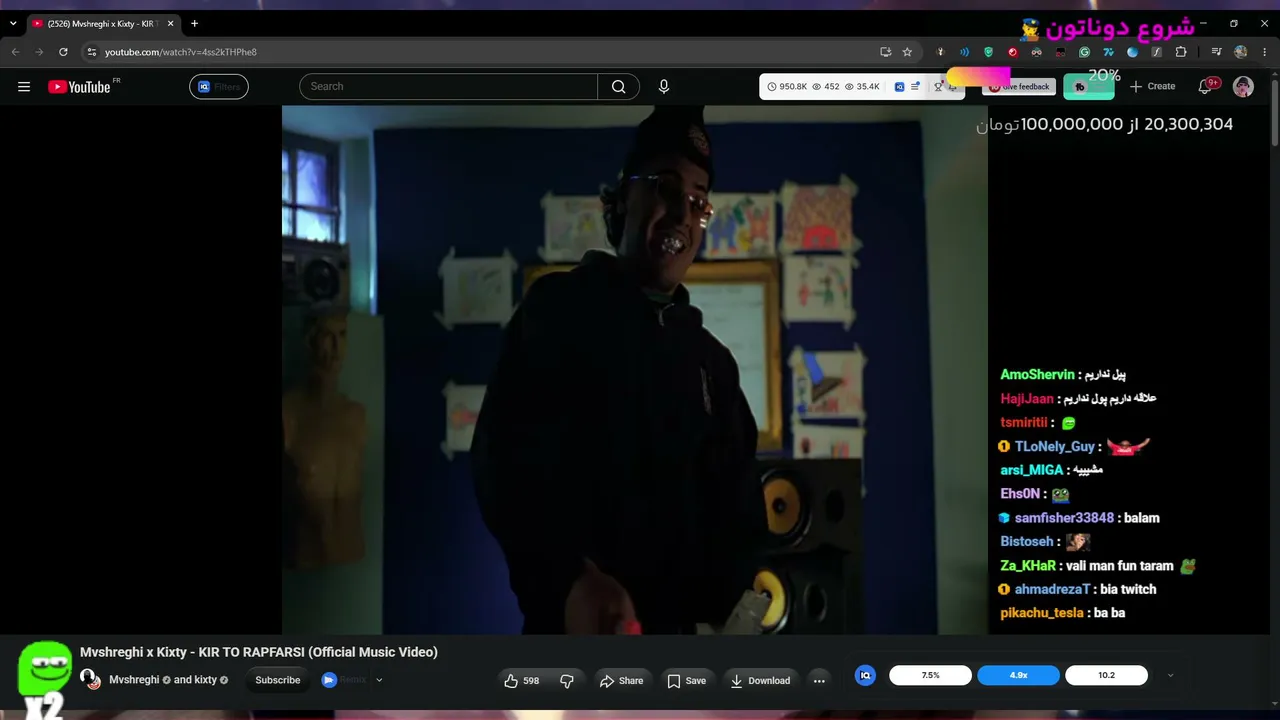
Task: Open the YouTube account avatar menu
Action: [x=1243, y=87]
